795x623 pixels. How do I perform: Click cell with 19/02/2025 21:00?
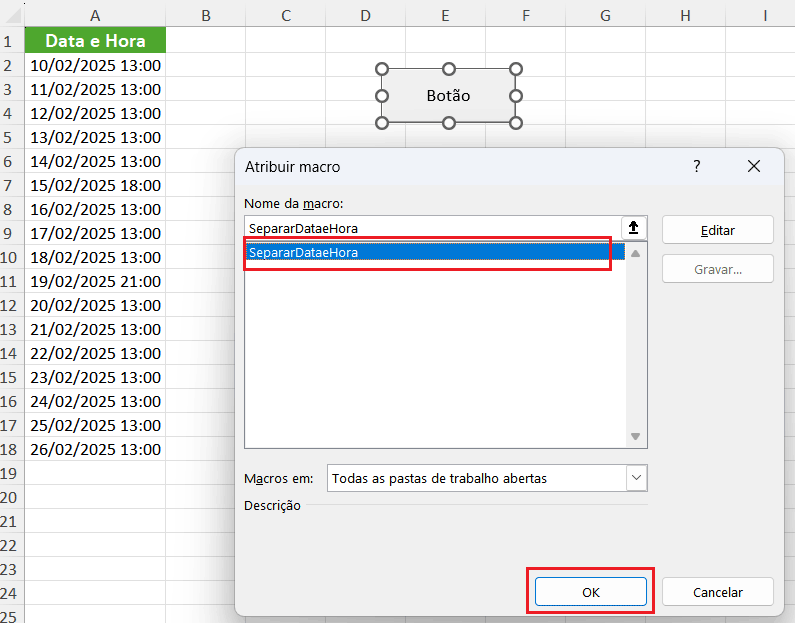95,281
